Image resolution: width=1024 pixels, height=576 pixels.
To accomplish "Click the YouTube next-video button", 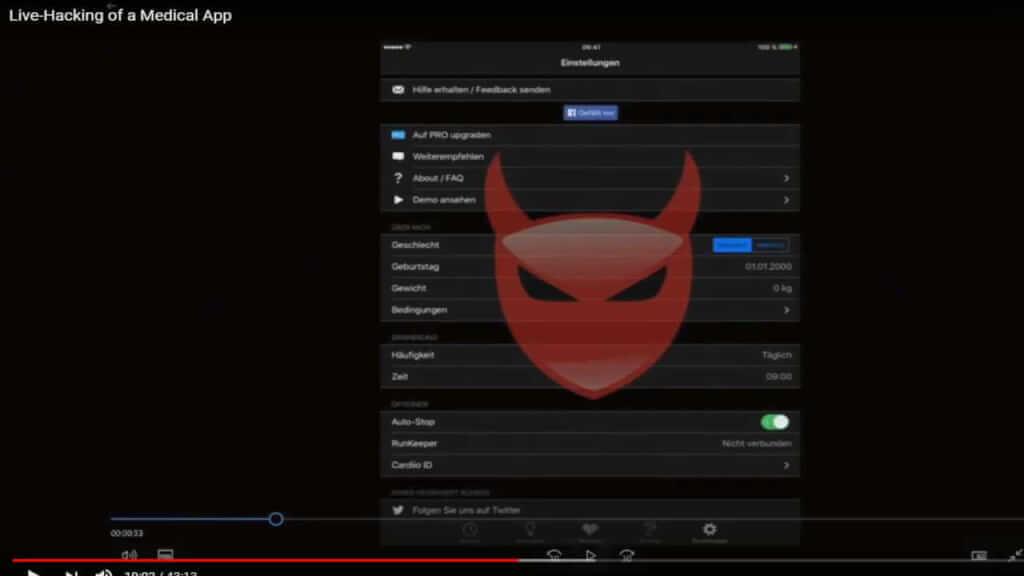I will point(71,573).
